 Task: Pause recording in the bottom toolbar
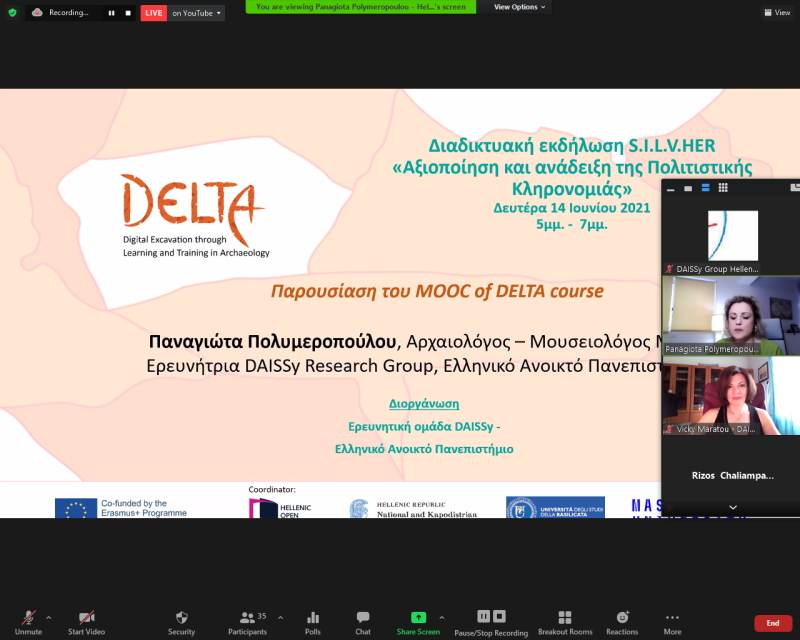[483, 617]
